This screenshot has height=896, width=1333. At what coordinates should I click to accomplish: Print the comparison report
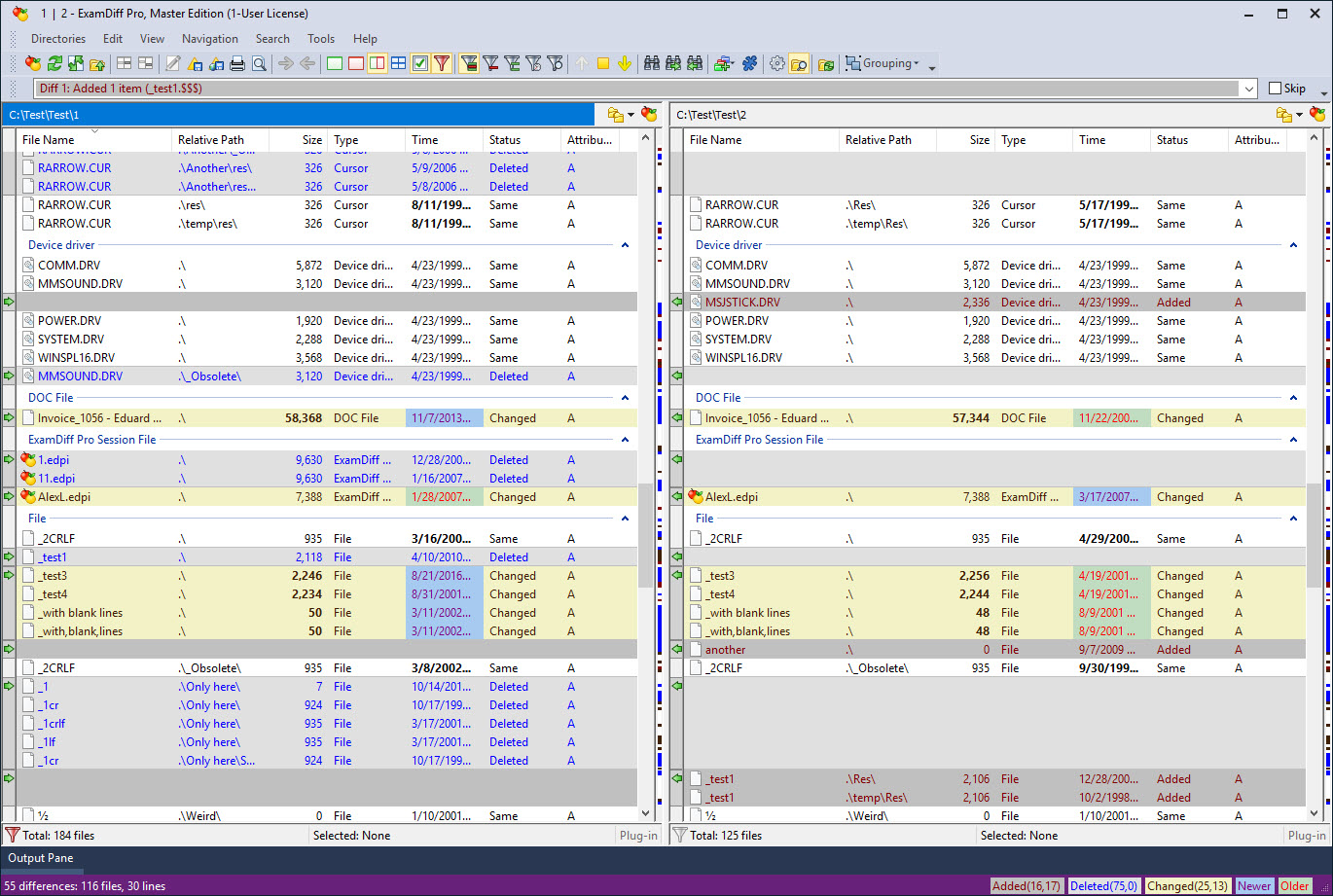[x=238, y=62]
